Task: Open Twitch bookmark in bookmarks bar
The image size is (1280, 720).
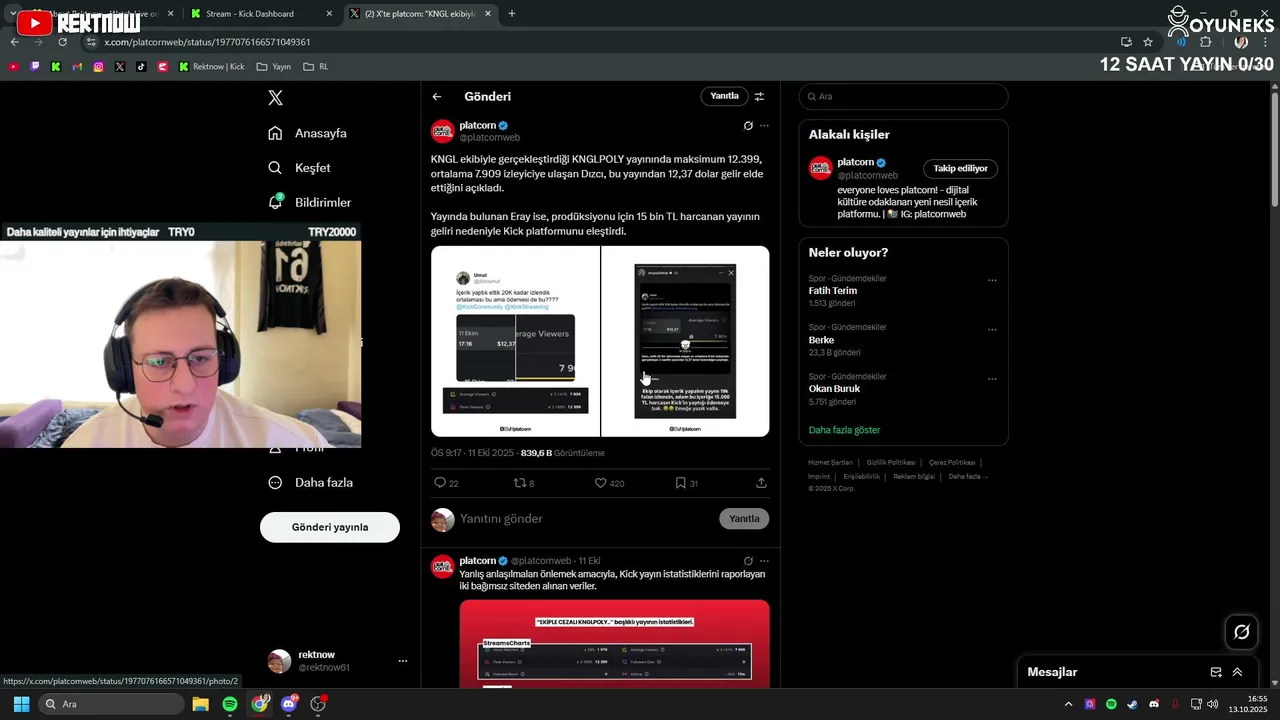Action: click(x=35, y=67)
